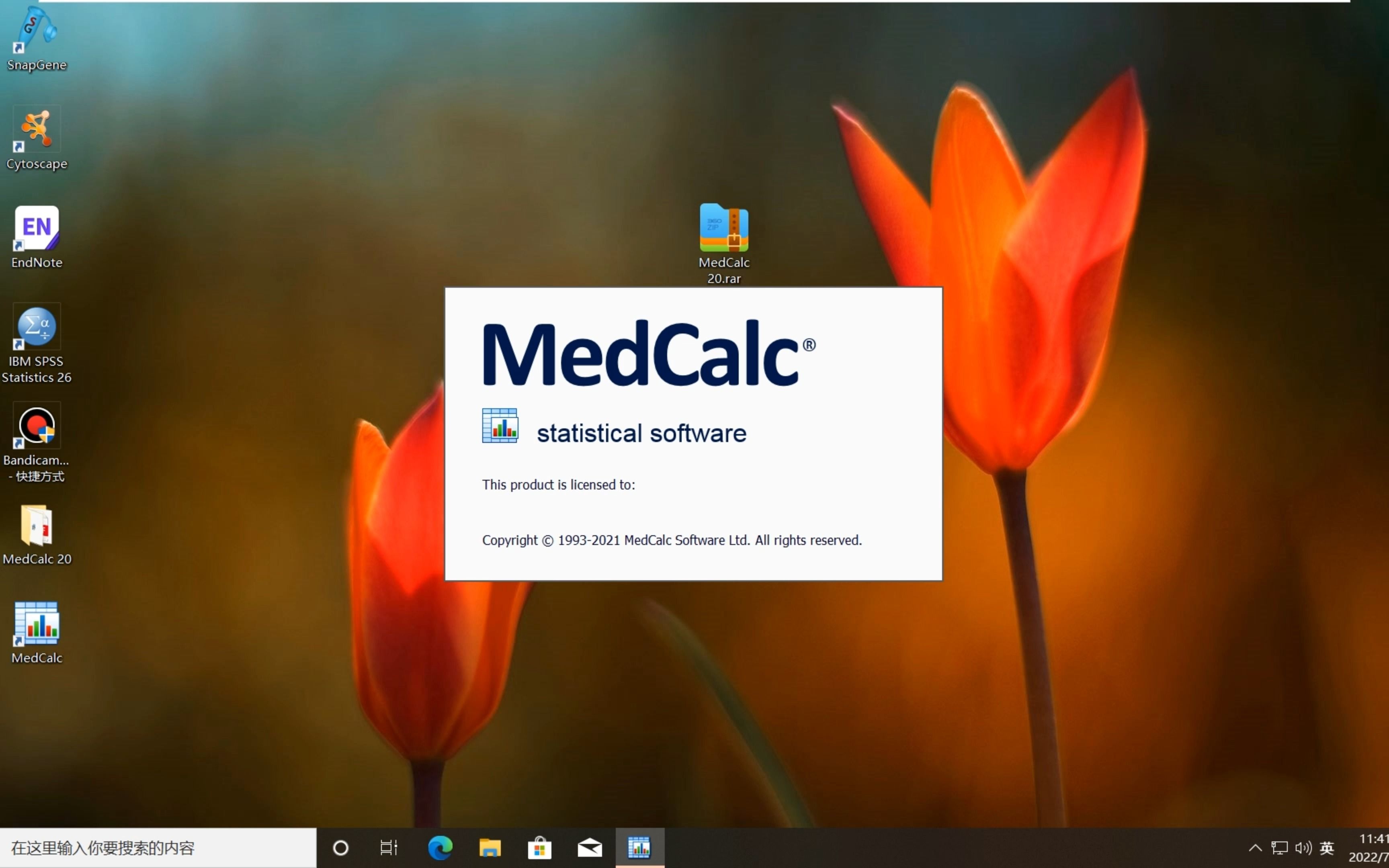
Task: Click the Cortana circle button
Action: [x=341, y=848]
